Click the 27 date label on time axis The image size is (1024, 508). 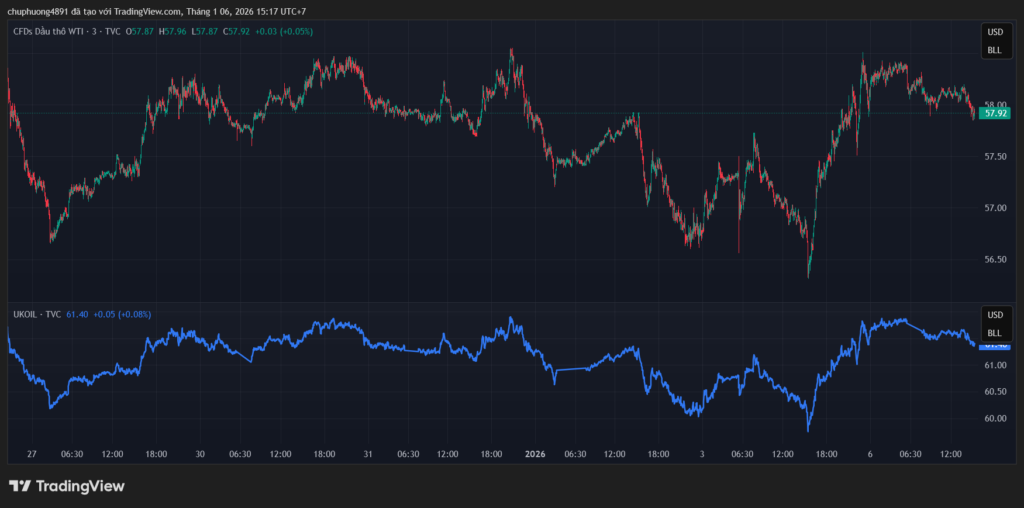click(x=32, y=454)
